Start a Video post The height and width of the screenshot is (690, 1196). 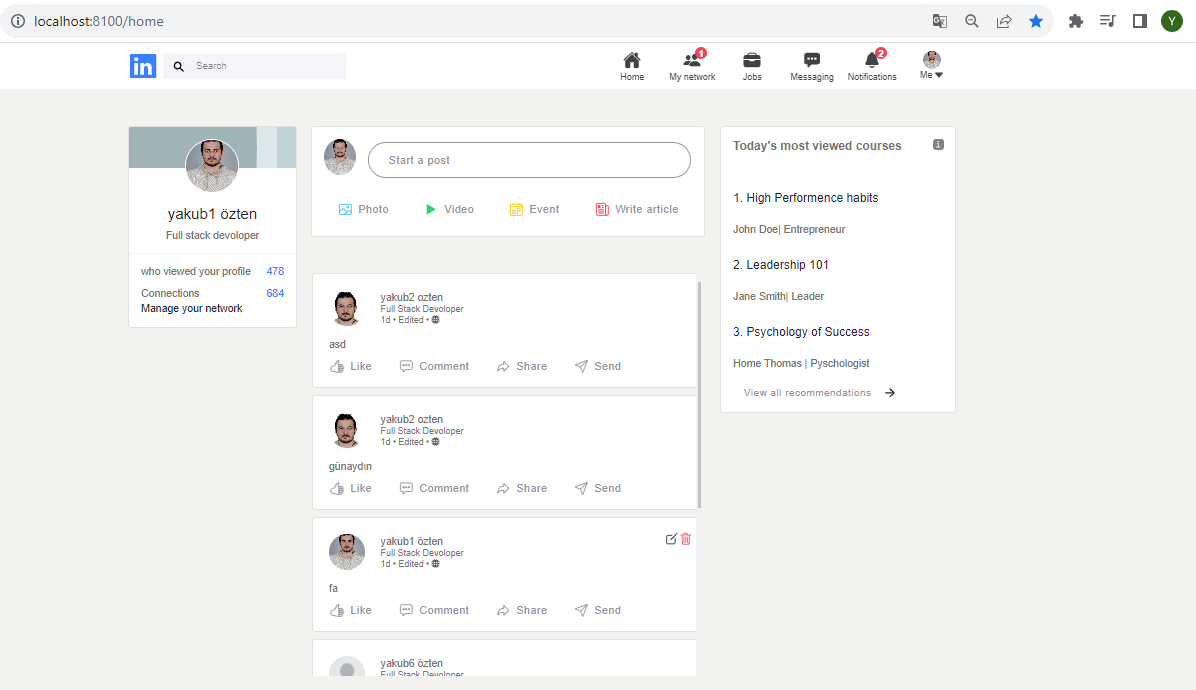point(449,209)
